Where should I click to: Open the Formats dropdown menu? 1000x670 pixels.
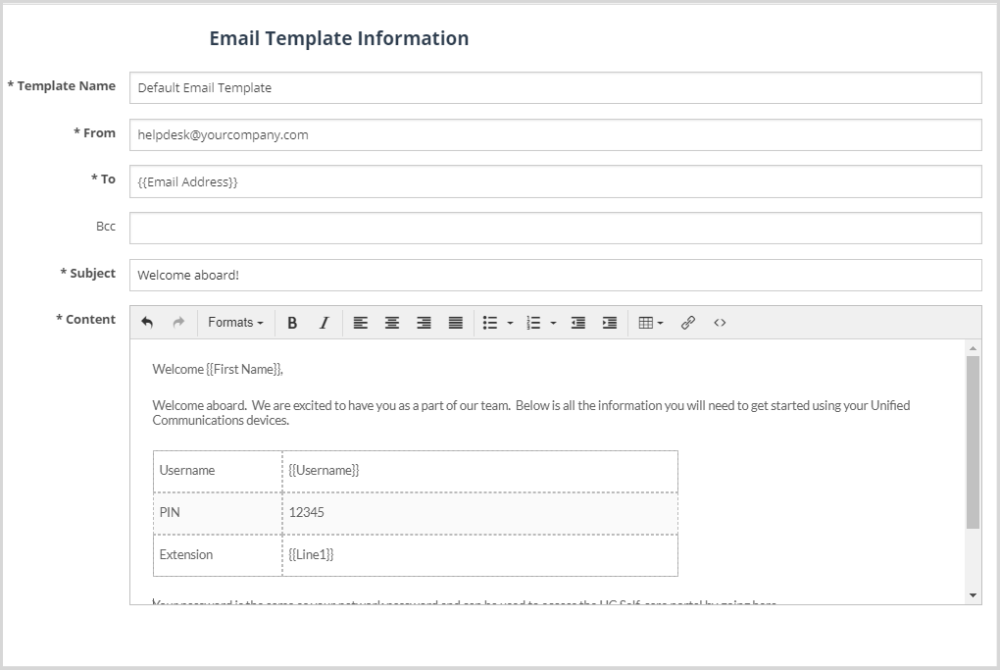pyautogui.click(x=235, y=322)
